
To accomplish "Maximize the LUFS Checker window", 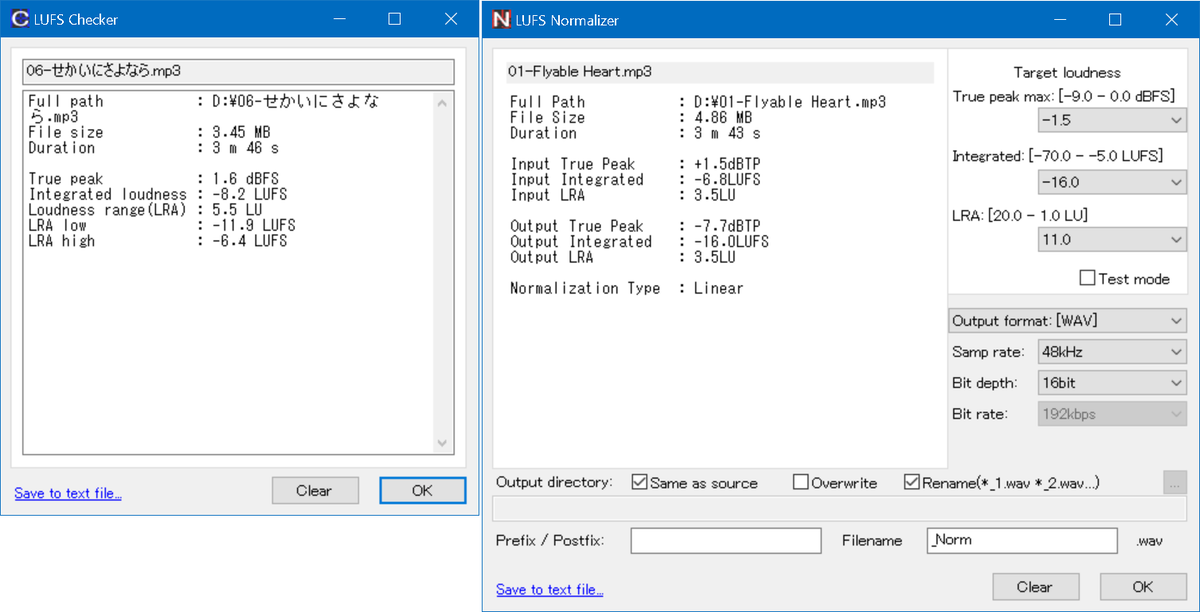I will click(x=394, y=19).
